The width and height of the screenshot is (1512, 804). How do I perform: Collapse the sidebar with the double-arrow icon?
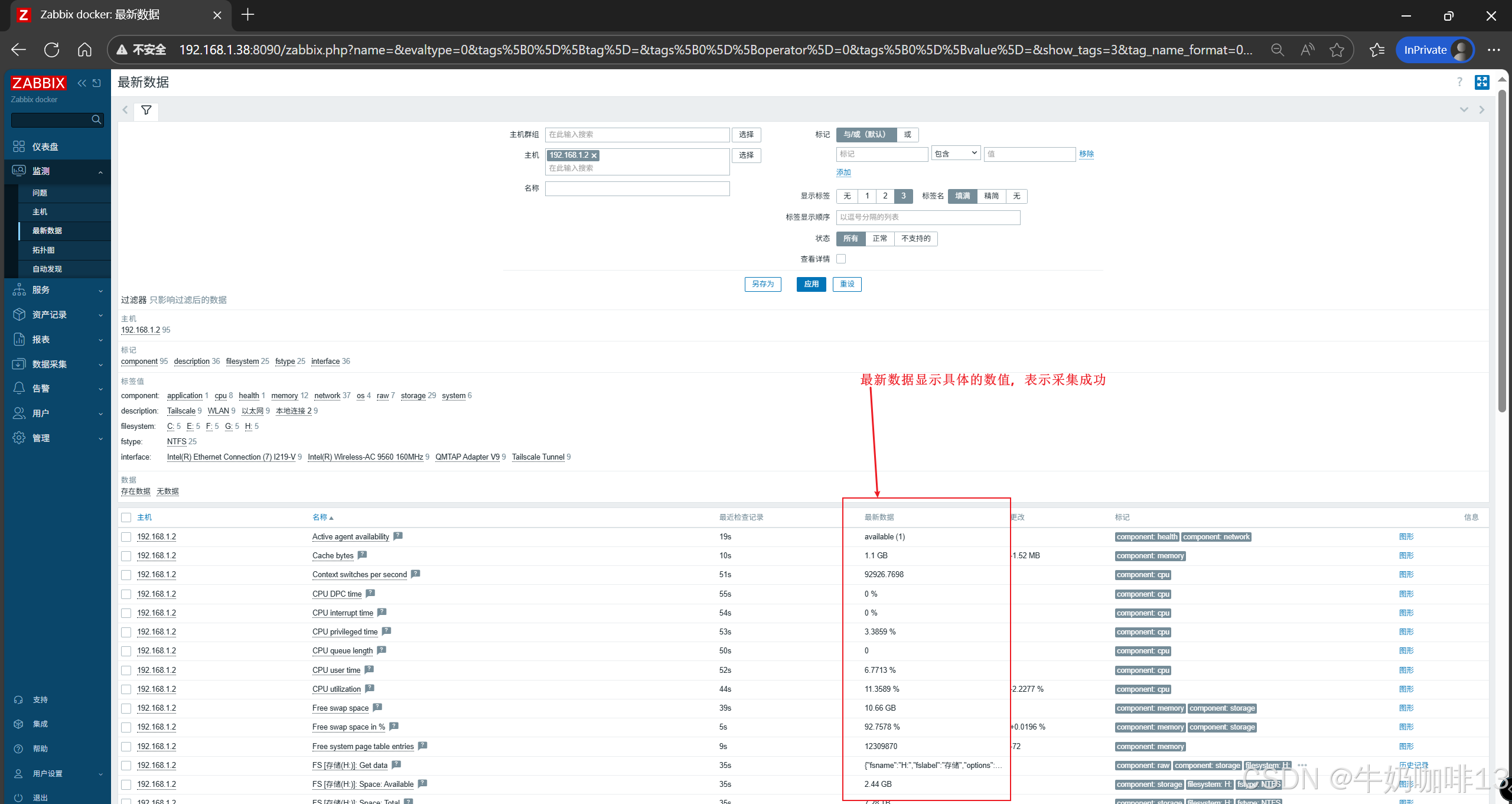(x=82, y=83)
